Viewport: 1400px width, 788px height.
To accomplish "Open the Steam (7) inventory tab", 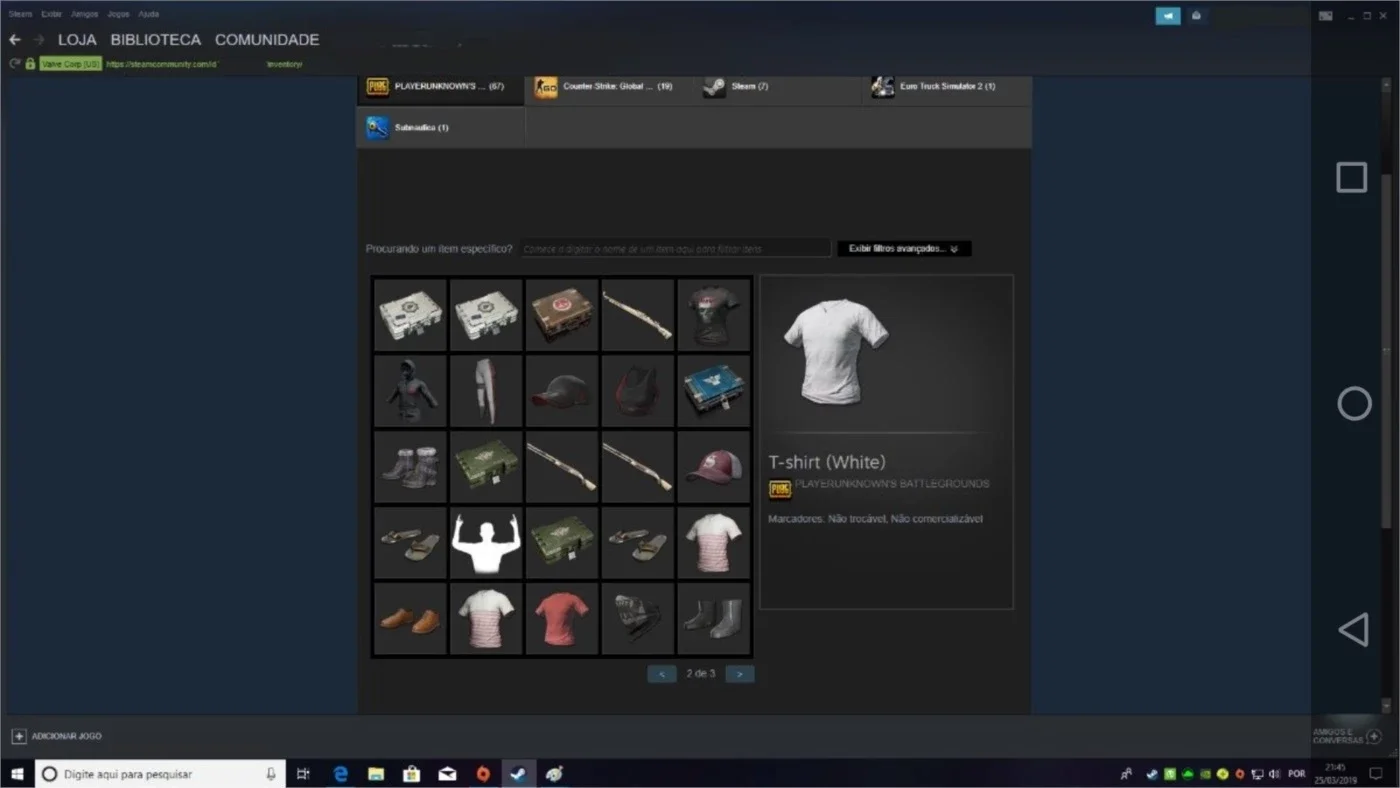I will pos(777,87).
